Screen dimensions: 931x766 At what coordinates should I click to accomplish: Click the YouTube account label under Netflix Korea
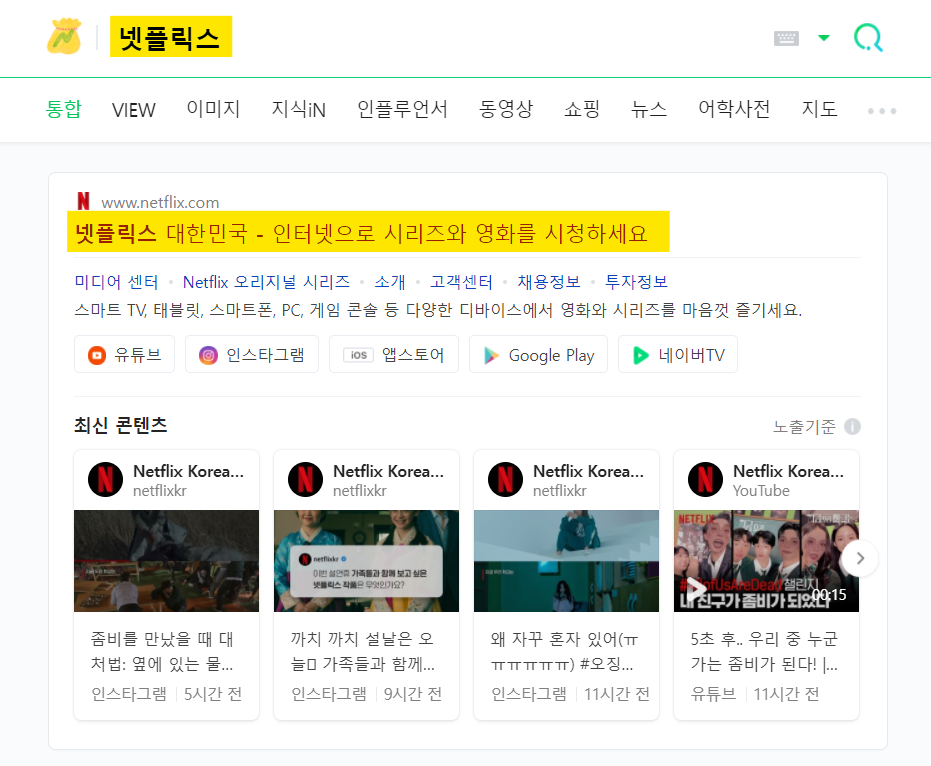[x=761, y=491]
